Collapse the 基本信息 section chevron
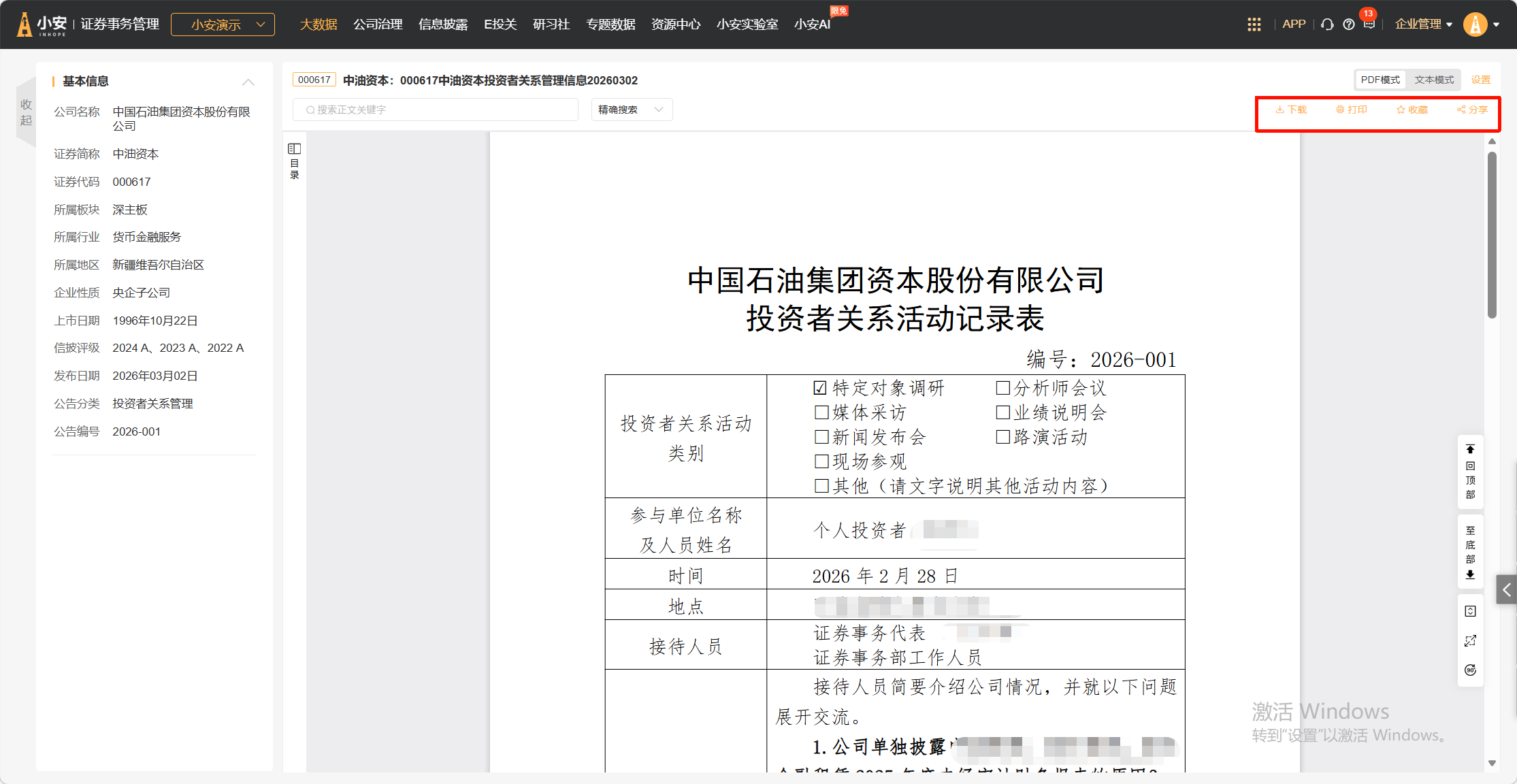1517x784 pixels. tap(248, 82)
